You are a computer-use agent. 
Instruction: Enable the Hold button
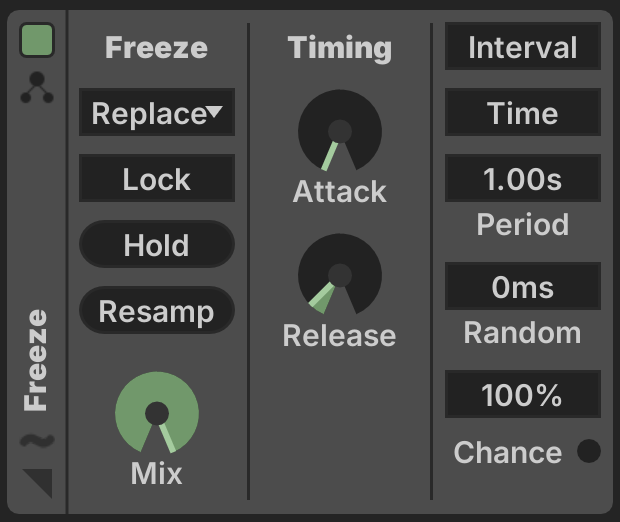click(x=157, y=244)
